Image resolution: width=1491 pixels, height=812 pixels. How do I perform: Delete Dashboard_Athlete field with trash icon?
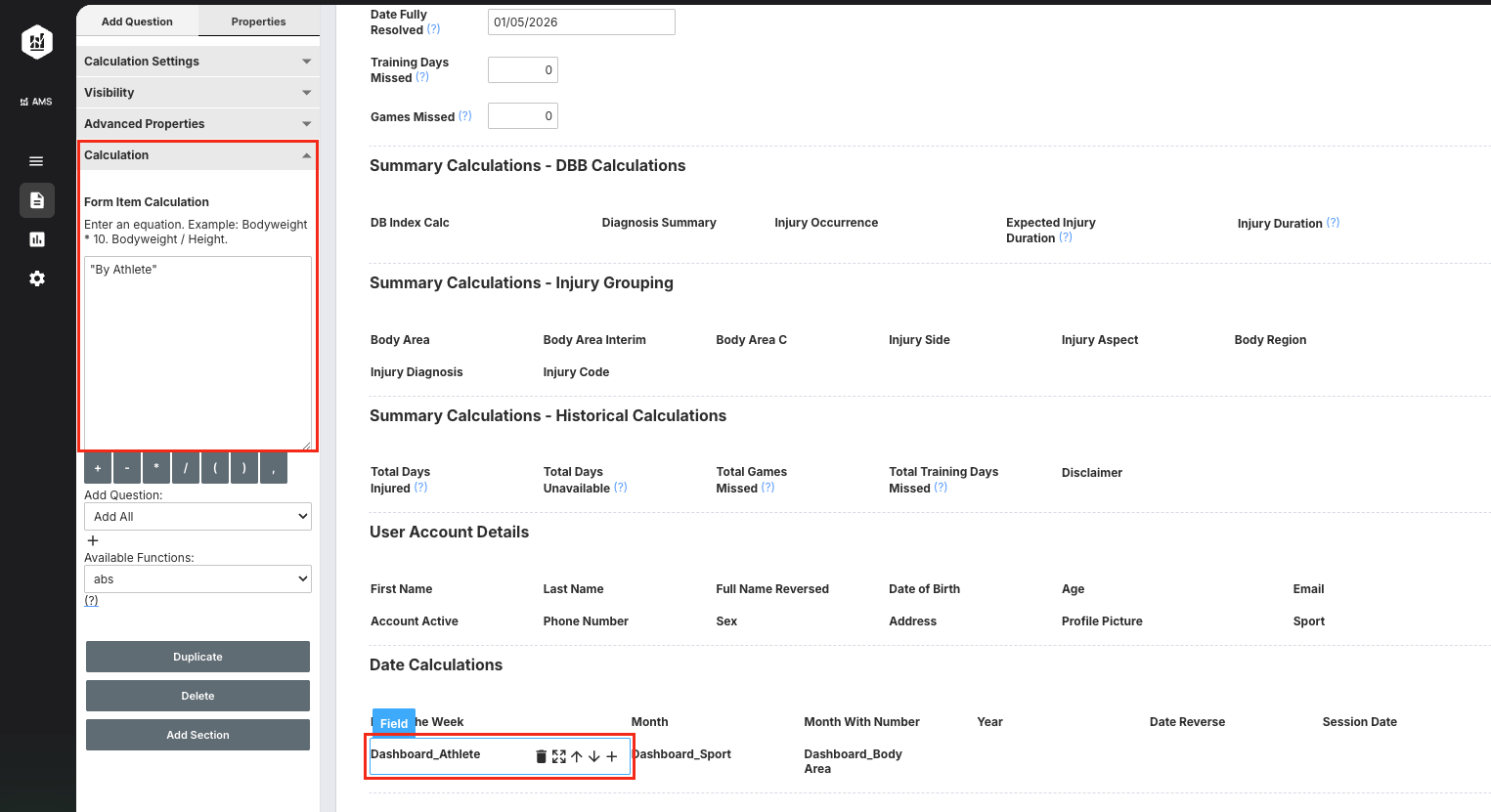(542, 756)
